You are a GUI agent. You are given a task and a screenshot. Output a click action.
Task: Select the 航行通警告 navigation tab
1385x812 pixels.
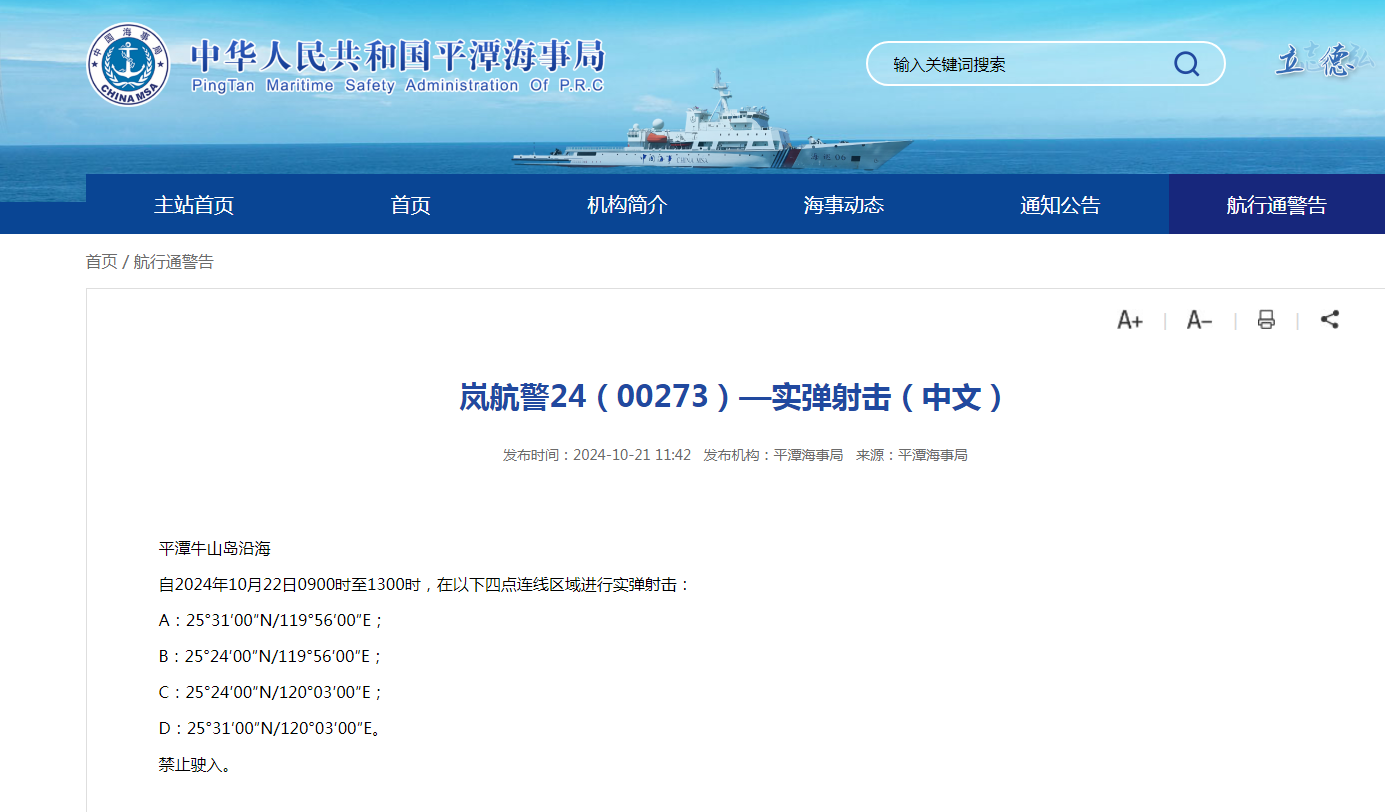1276,205
